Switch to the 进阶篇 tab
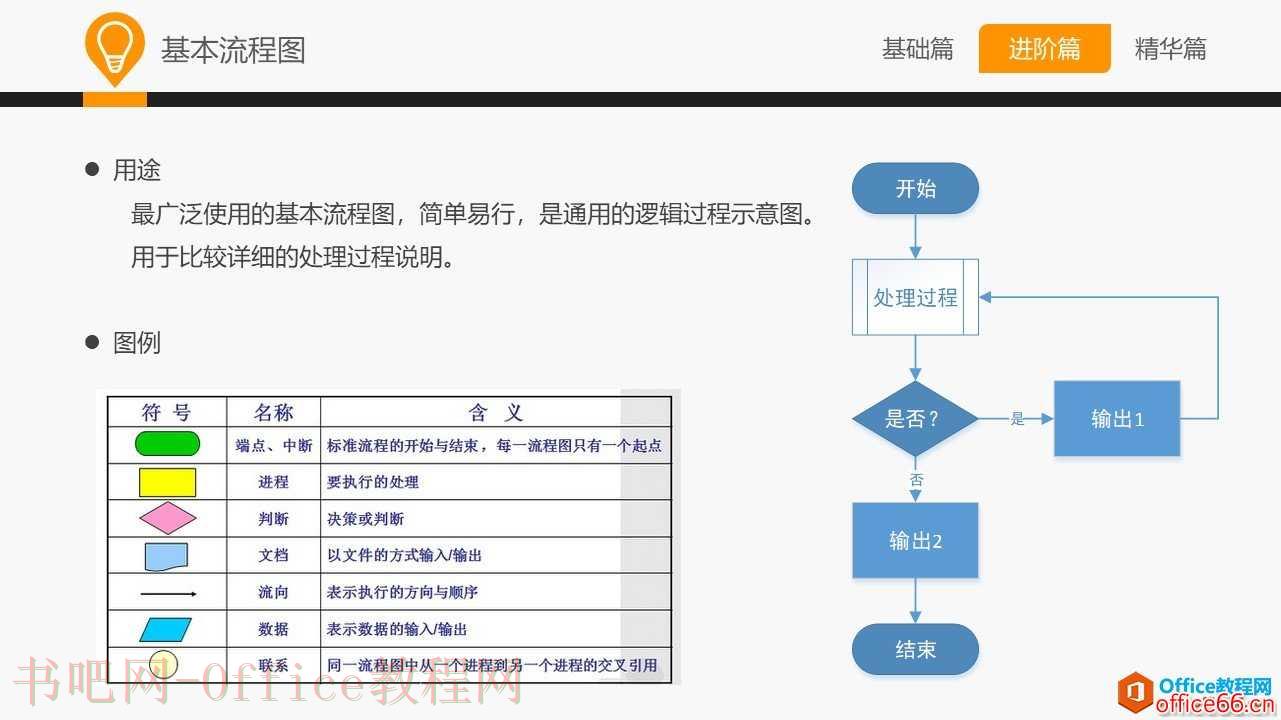Viewport: 1281px width, 720px height. click(x=1045, y=49)
